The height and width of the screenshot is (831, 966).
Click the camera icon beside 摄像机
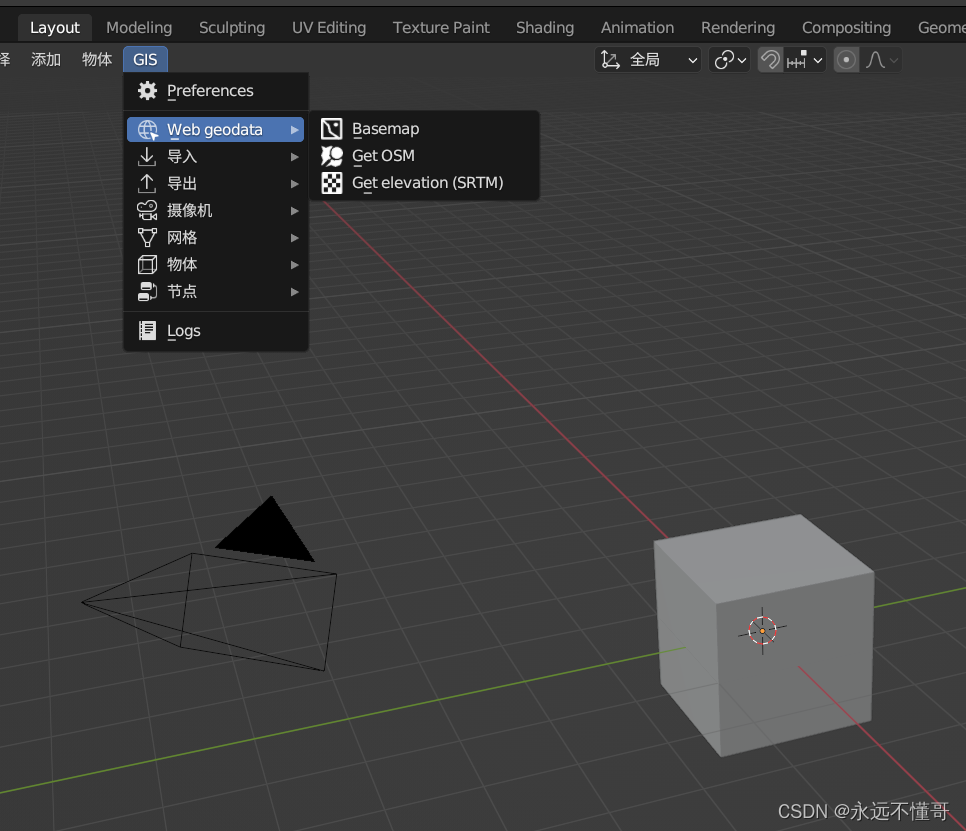[x=147, y=211]
